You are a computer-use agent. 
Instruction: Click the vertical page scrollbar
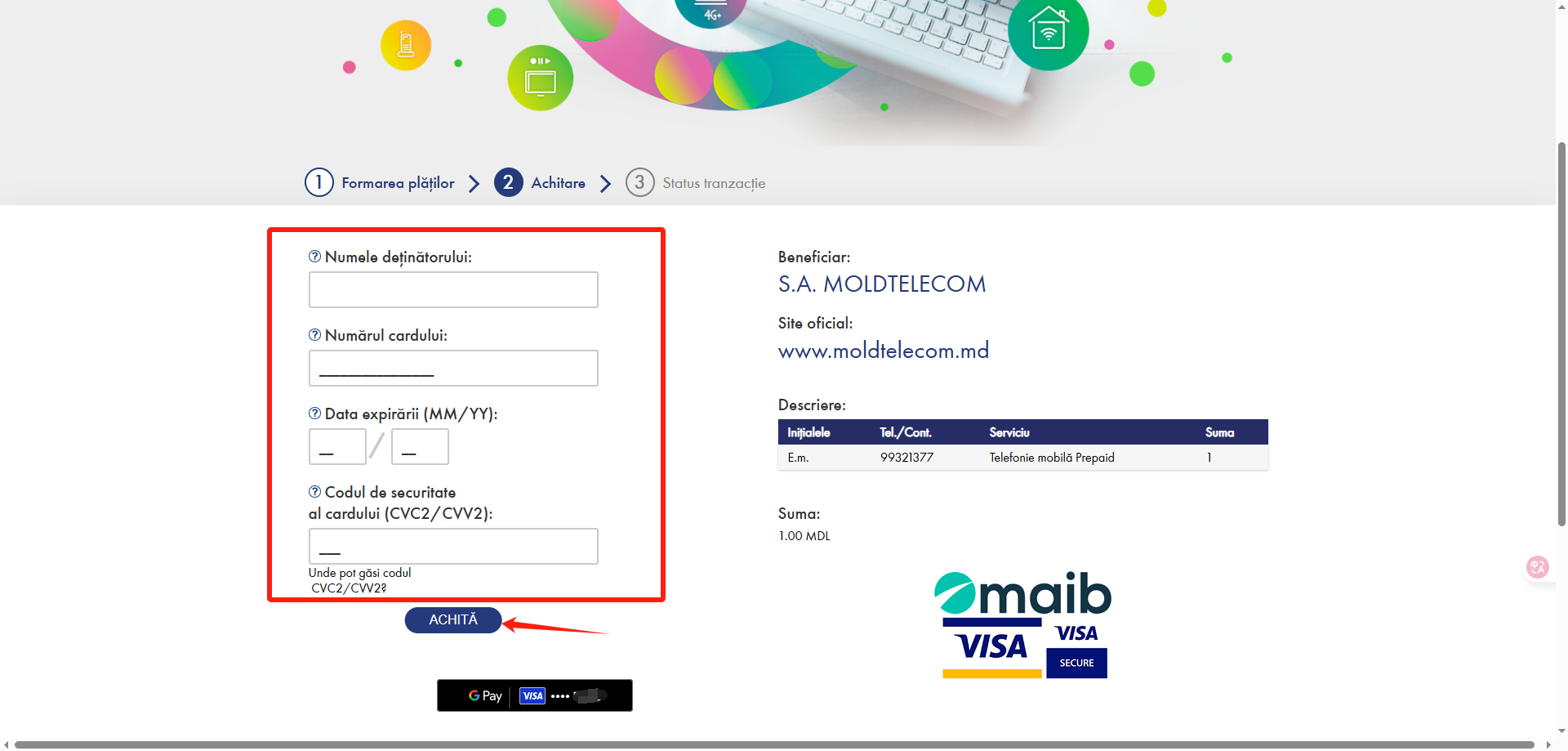1561,335
